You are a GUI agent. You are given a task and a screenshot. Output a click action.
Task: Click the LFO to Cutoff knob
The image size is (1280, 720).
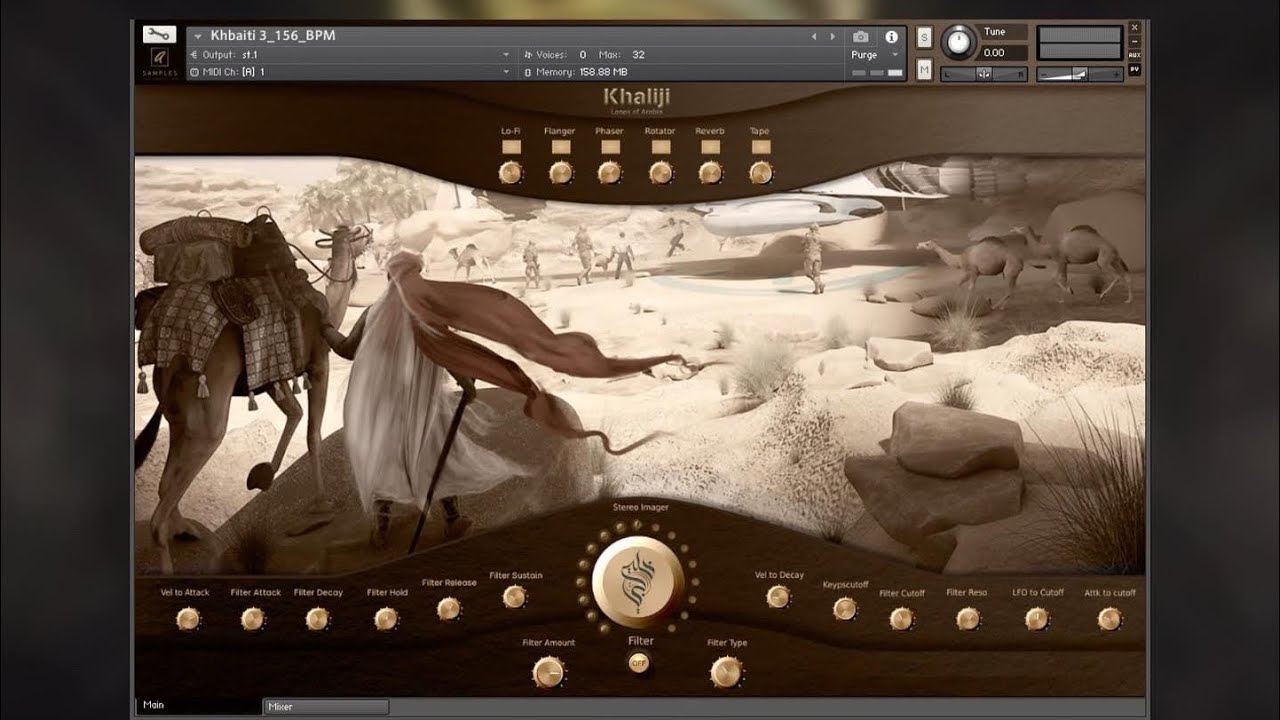coord(1037,619)
